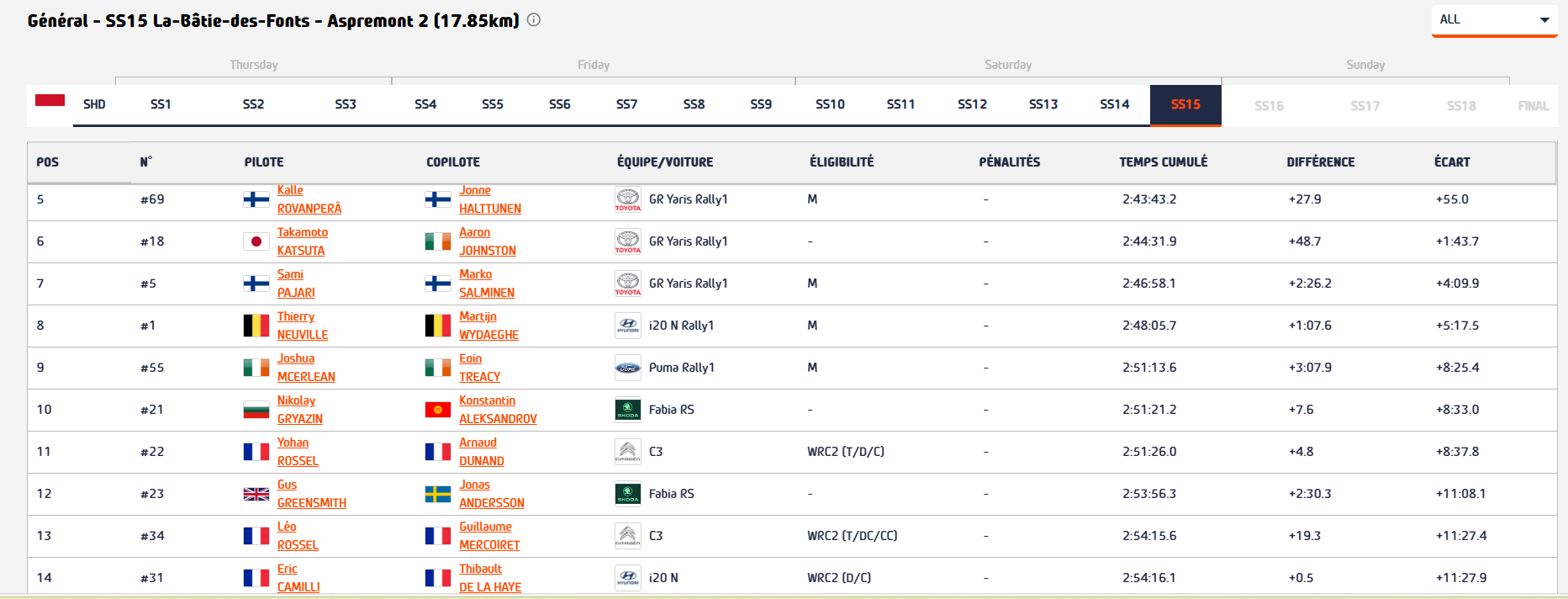1568x599 pixels.
Task: Click the Japan flag next to Katsuta
Action: click(x=256, y=241)
